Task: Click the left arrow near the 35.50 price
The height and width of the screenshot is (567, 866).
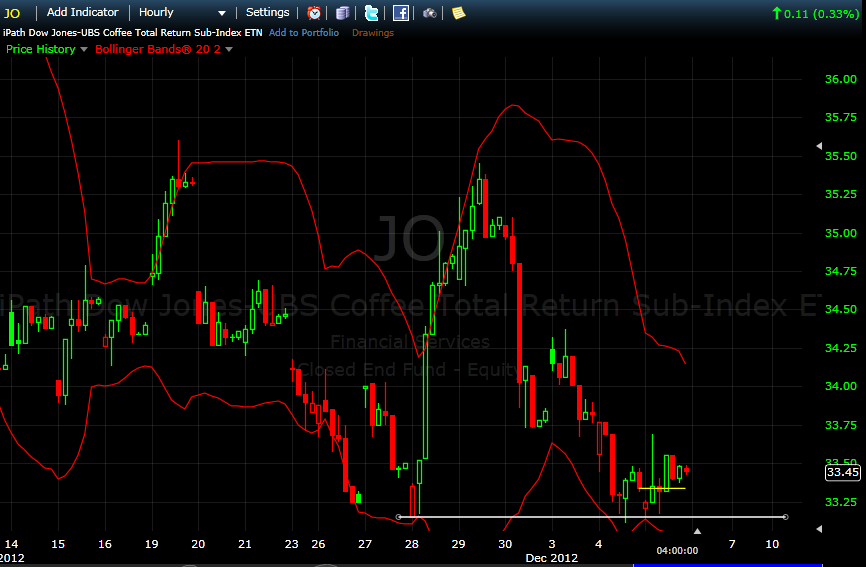Action: click(819, 146)
